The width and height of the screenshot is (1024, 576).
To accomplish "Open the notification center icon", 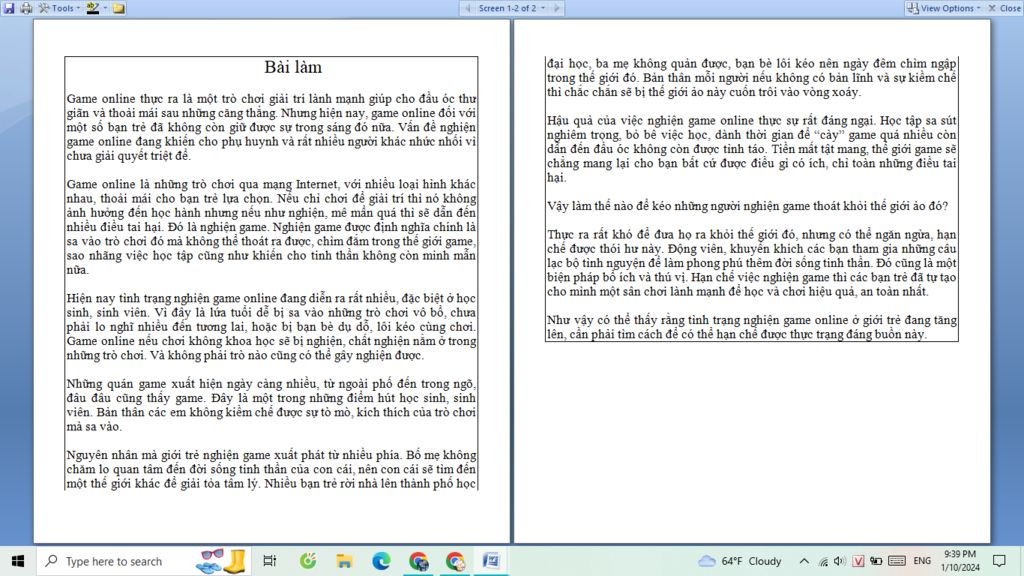I will click(999, 561).
